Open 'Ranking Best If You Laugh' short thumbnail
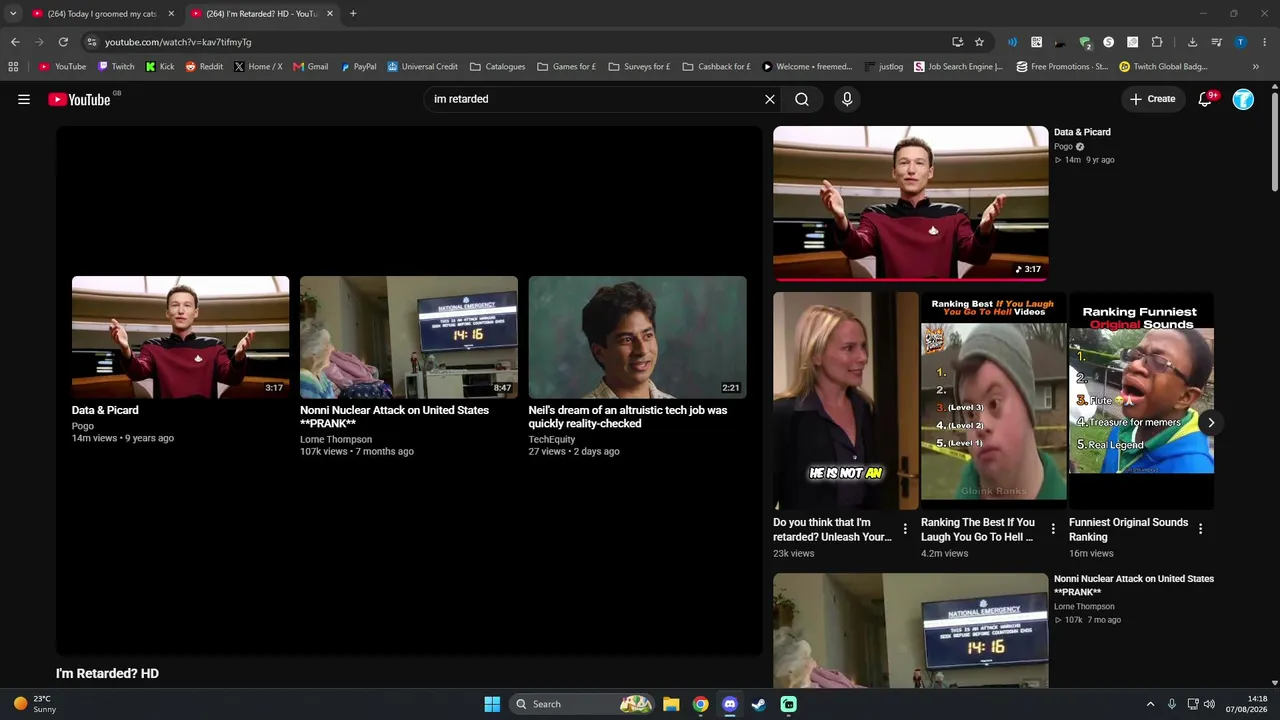1280x720 pixels. (x=993, y=401)
